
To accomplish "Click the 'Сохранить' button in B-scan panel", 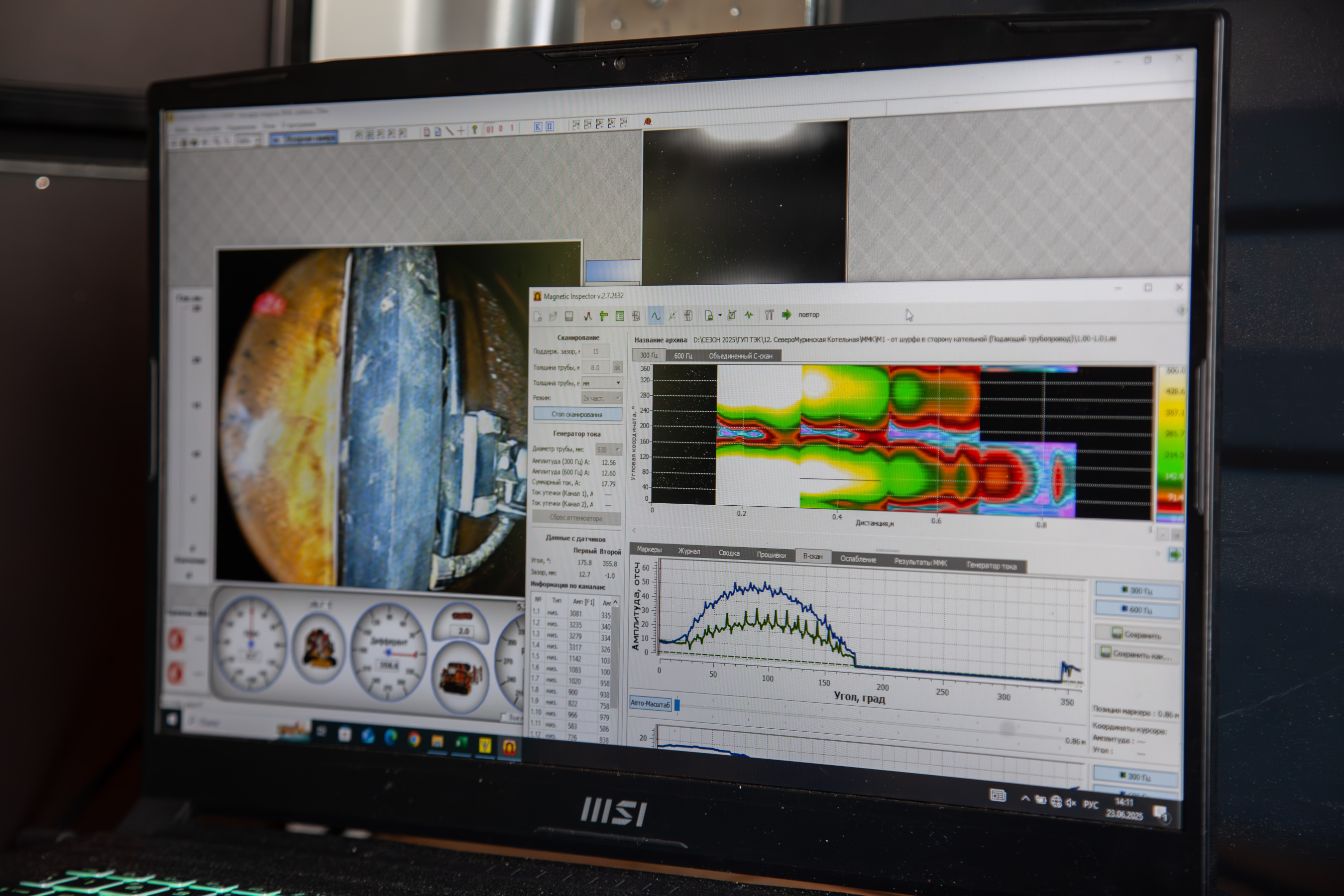I will click(x=1137, y=634).
